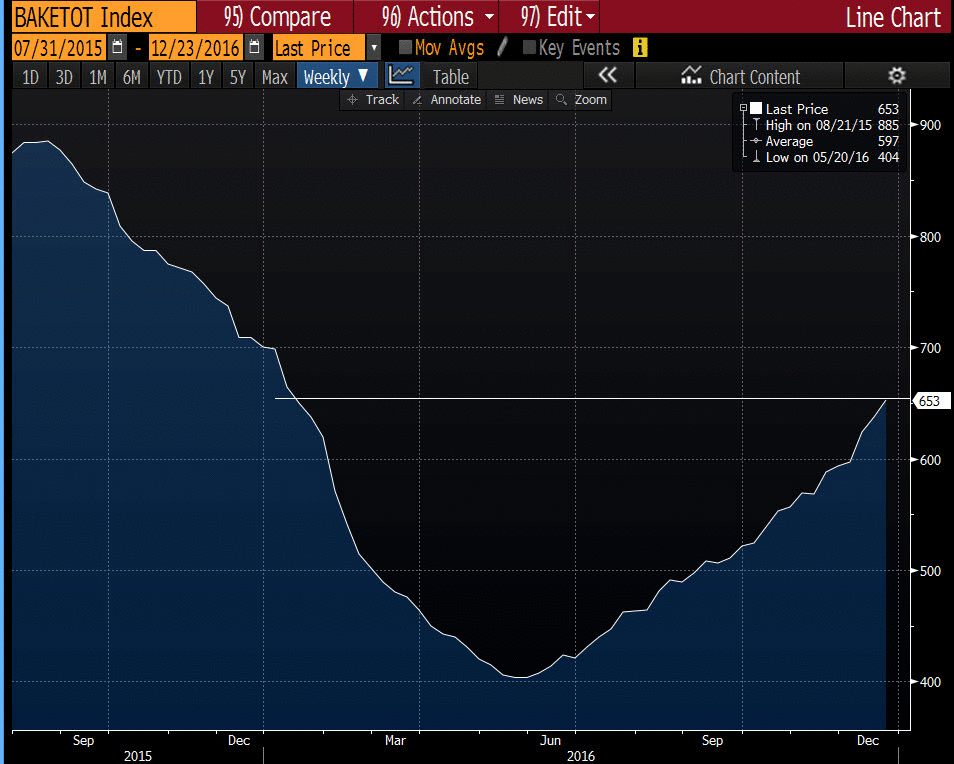Click the 653 last price axis marker
954x764 pixels.
pyautogui.click(x=931, y=401)
